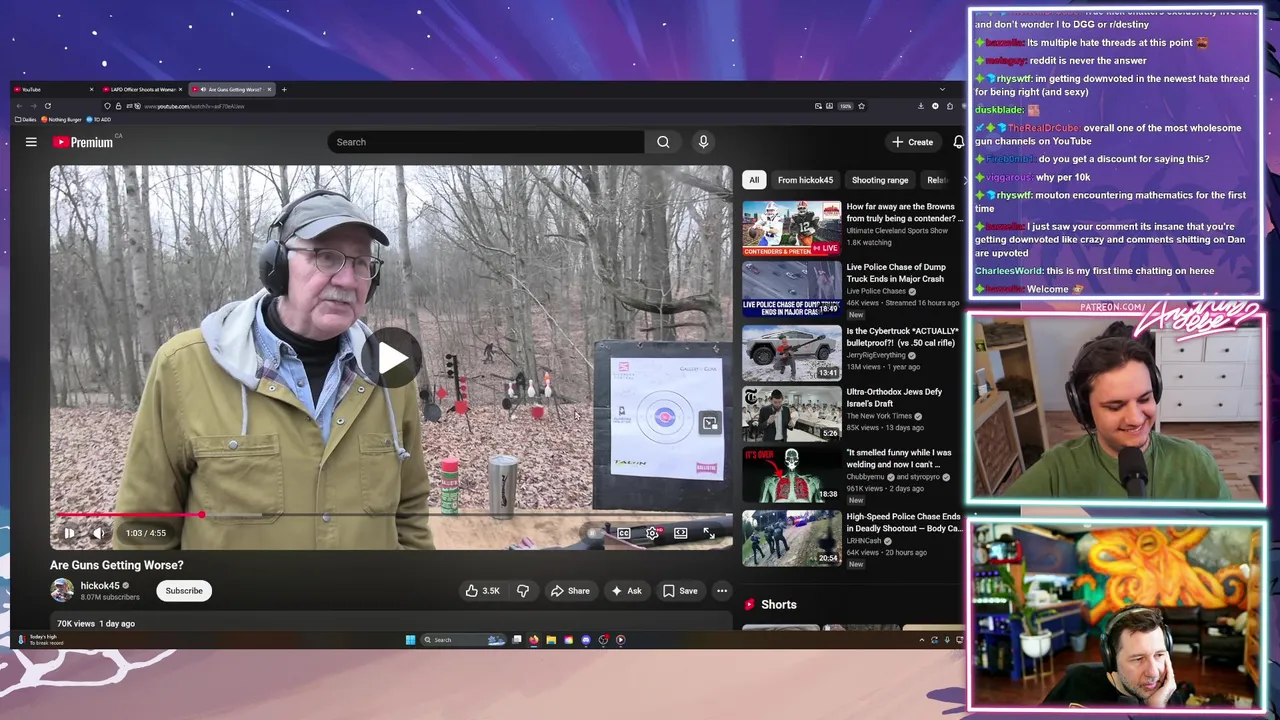Expand the tab list dropdown arrow
The image size is (1280, 720).
[x=942, y=89]
